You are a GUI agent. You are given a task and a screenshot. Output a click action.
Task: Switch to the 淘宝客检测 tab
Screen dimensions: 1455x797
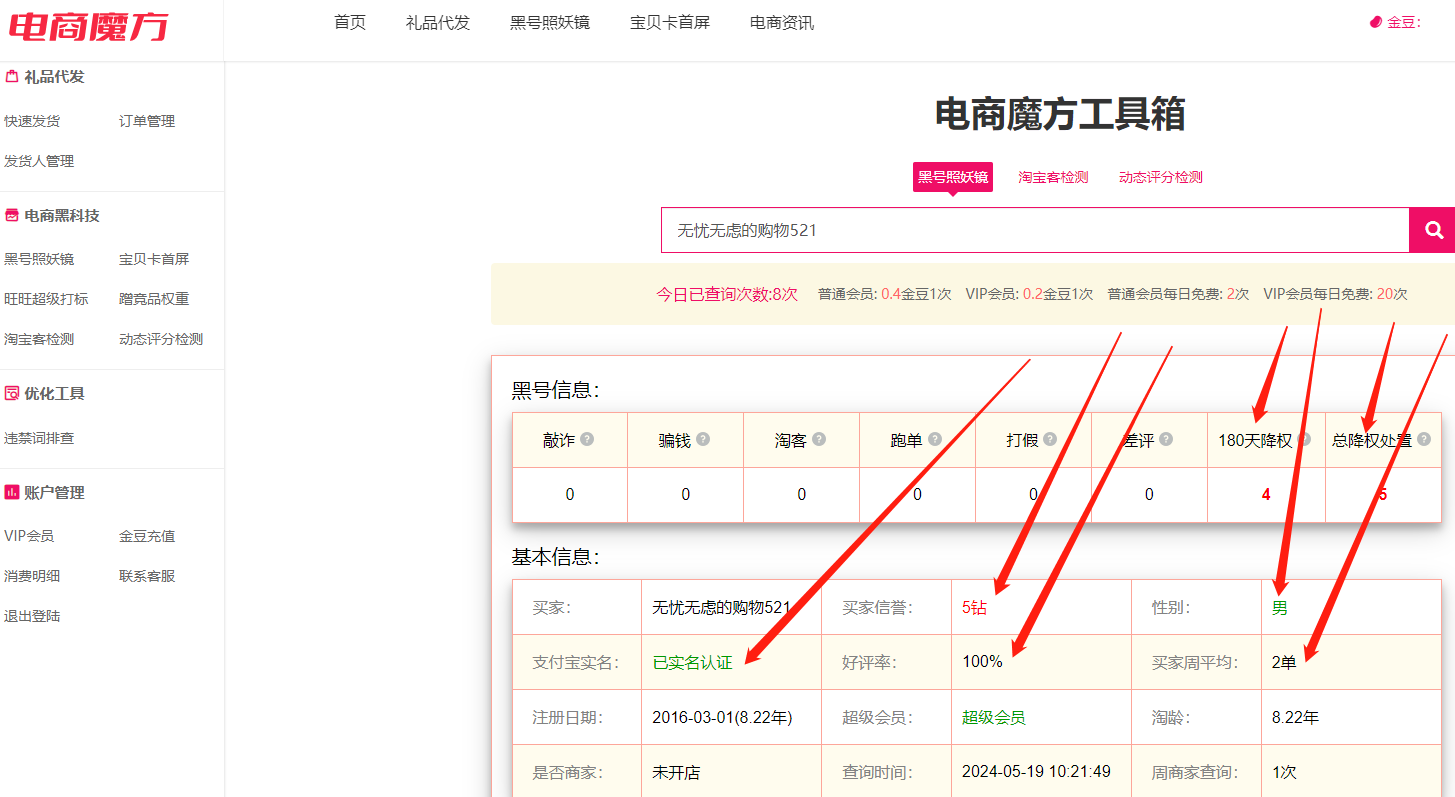click(1053, 177)
